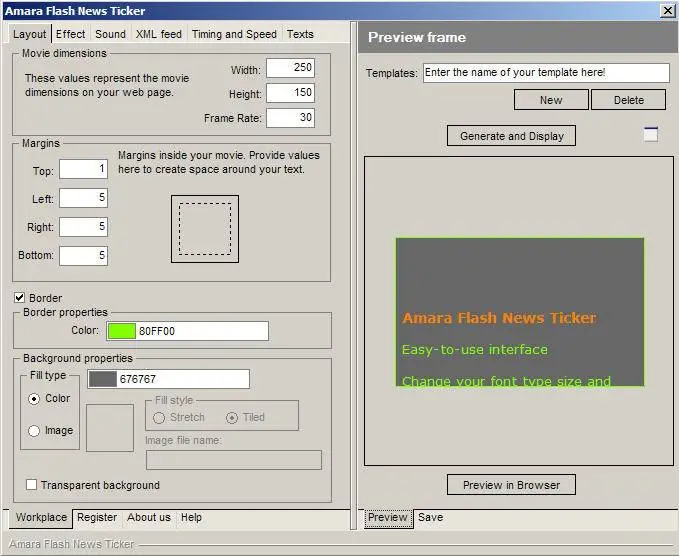
Task: Click the Delete template button
Action: [x=628, y=100]
